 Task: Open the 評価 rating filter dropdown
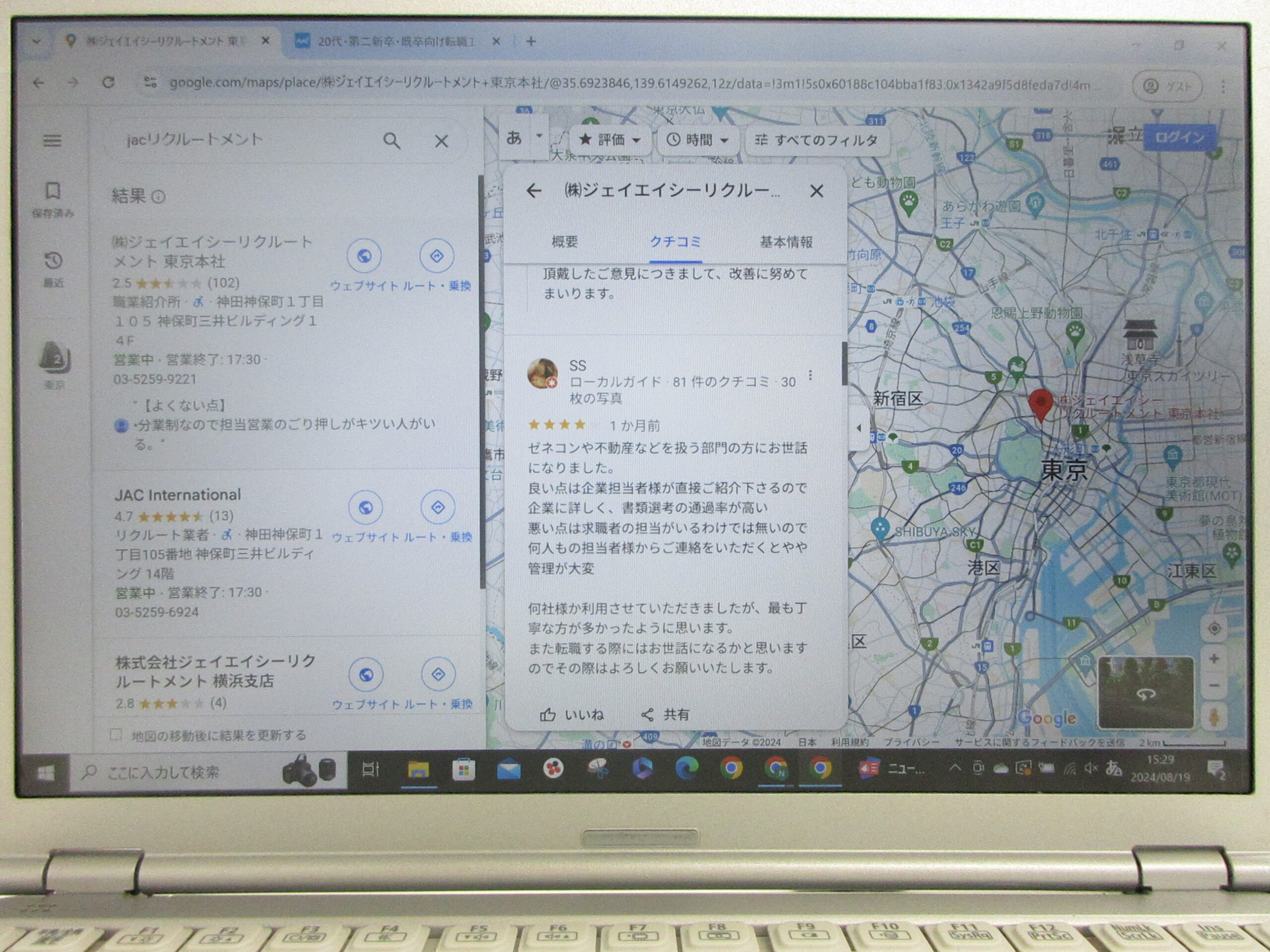pos(610,139)
